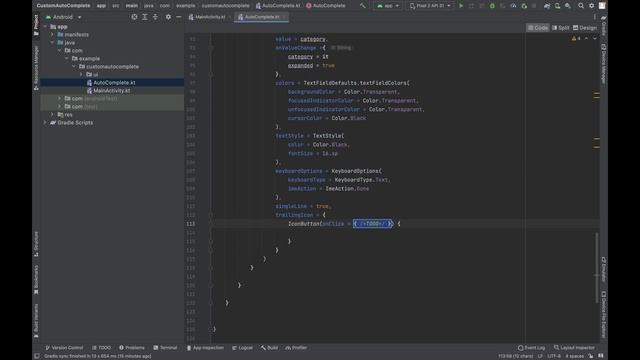Hide the Project panel with minus icon
640x360 pixels.
[x=179, y=17]
